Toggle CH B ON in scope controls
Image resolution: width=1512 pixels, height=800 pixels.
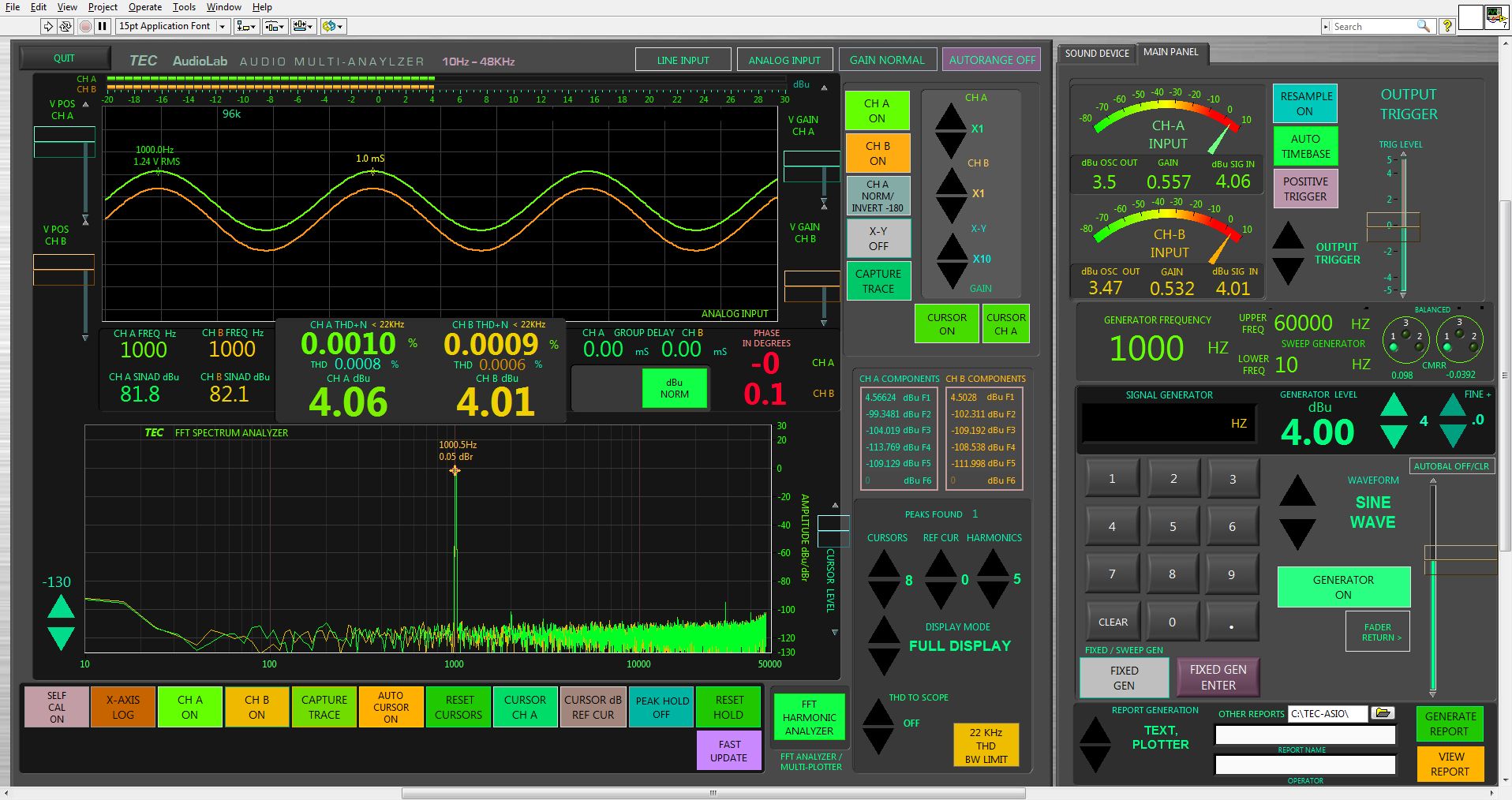(x=878, y=153)
